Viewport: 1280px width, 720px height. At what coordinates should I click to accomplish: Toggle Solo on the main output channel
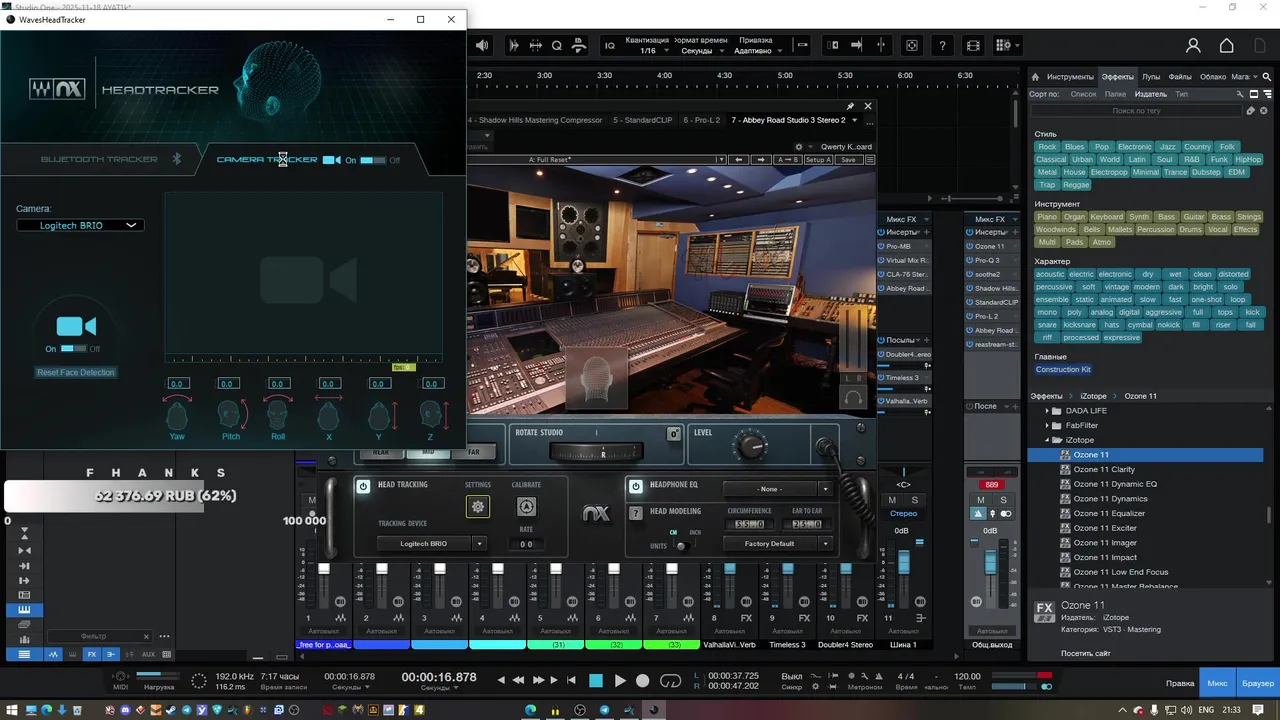coord(1003,500)
